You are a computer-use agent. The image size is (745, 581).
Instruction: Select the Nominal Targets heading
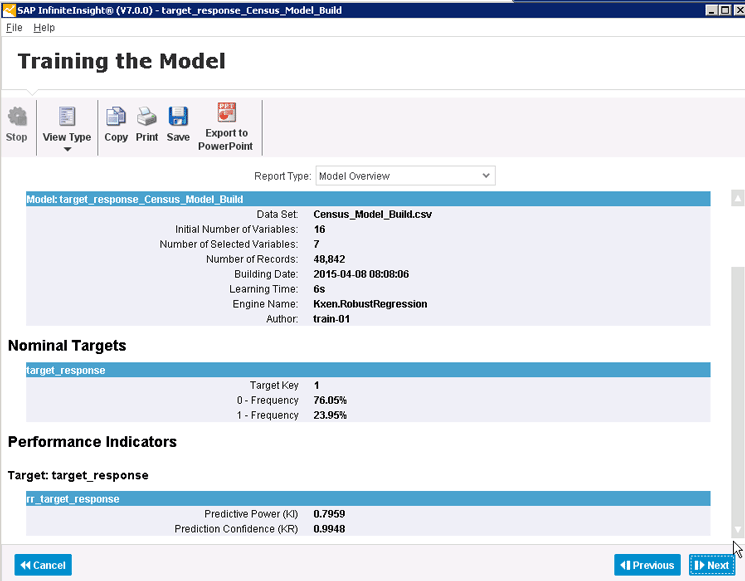[x=67, y=345]
